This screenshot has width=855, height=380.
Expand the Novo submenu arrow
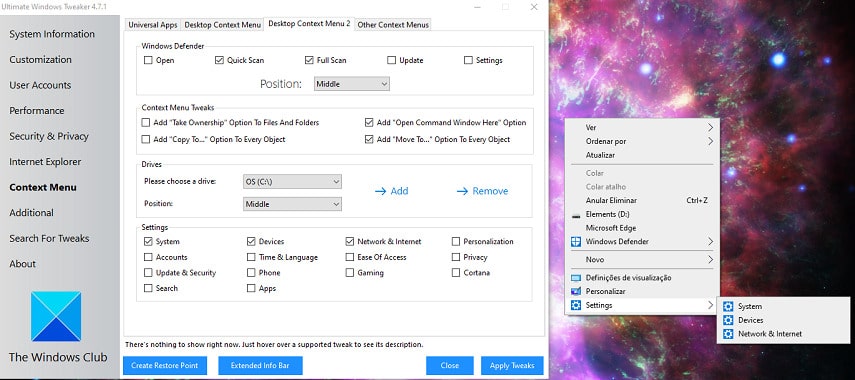[711, 260]
